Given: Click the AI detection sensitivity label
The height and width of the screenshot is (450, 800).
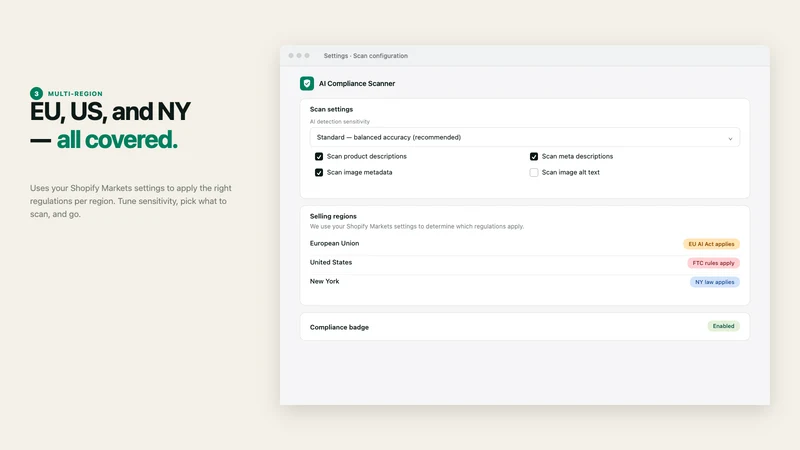Looking at the screenshot, I should pos(340,121).
